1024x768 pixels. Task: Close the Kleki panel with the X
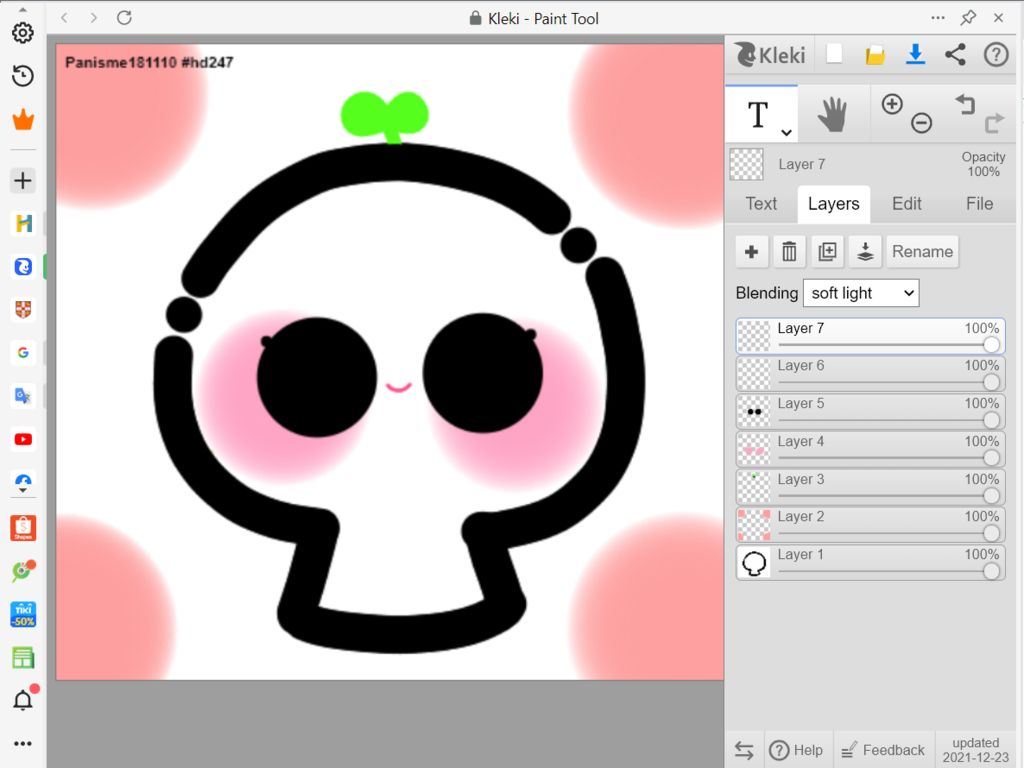pos(999,18)
